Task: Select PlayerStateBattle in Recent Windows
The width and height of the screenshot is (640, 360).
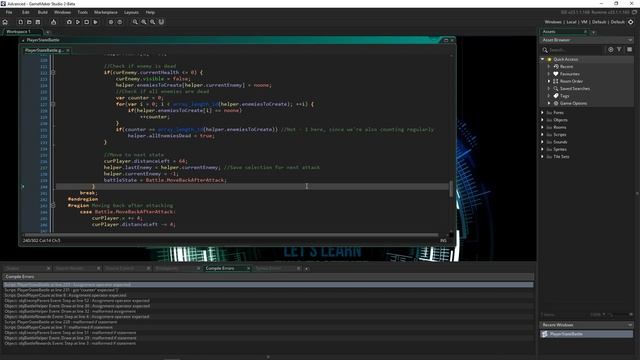Action: pyautogui.click(x=587, y=334)
